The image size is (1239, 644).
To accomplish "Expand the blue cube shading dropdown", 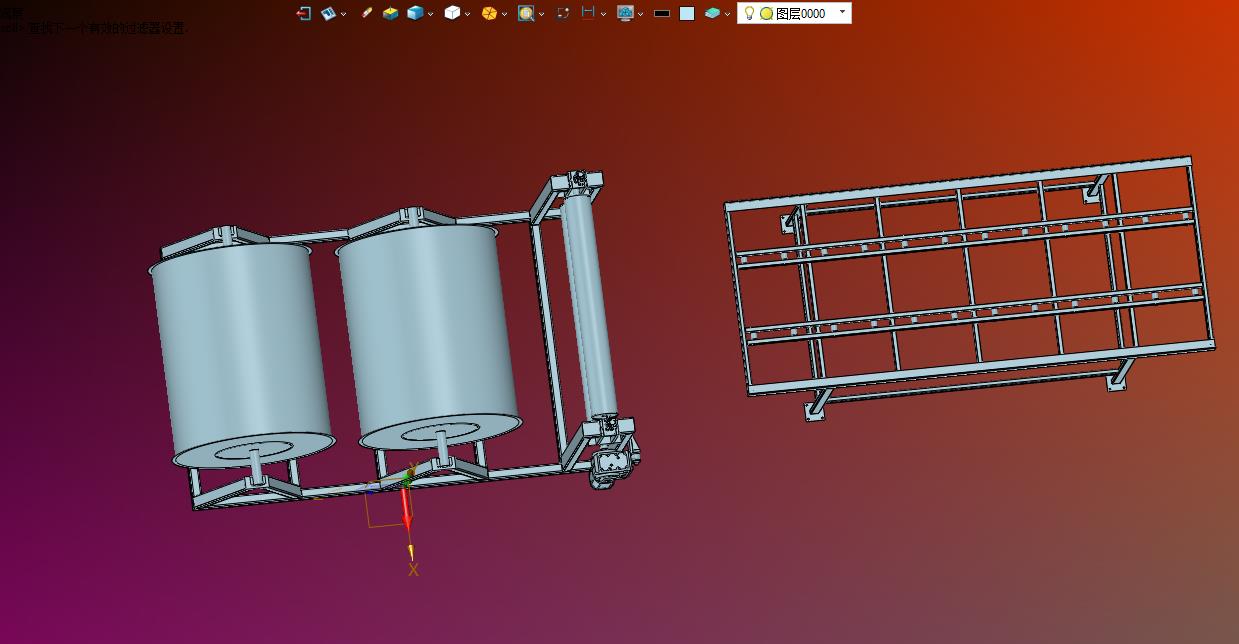I will (x=430, y=14).
